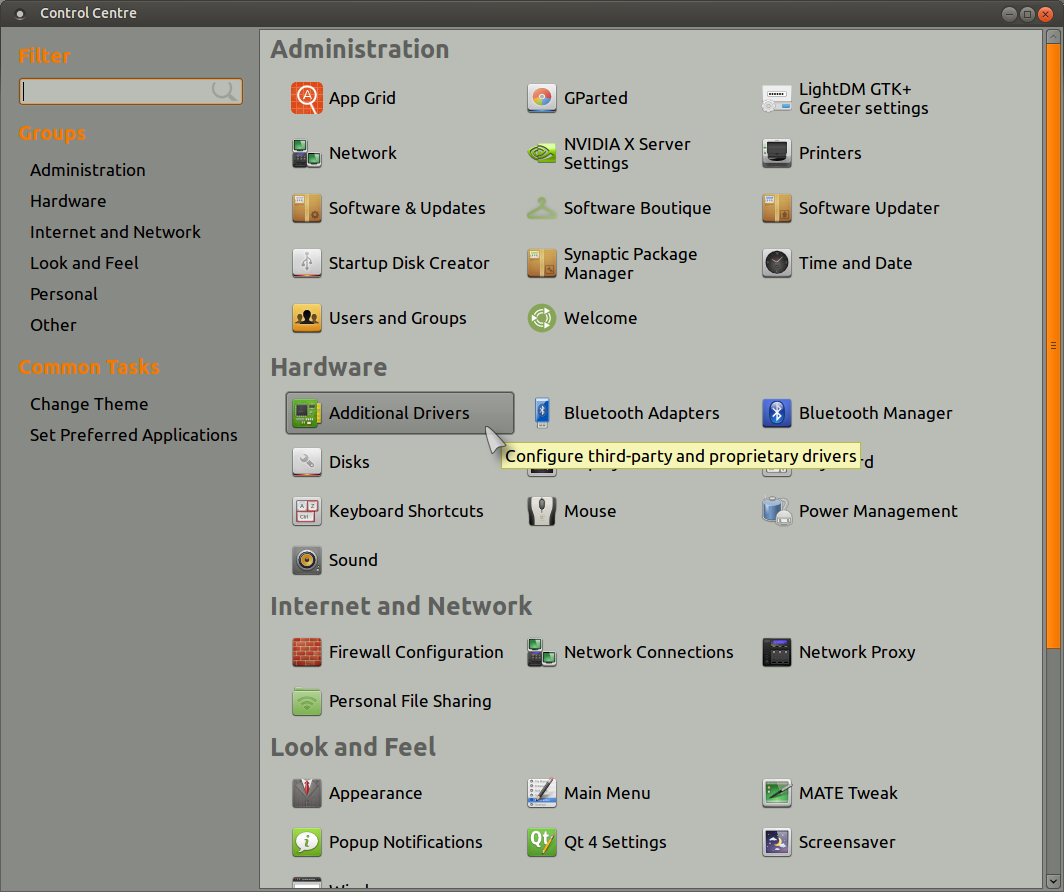
Task: Open the Qt 4 Settings icon
Action: coord(542,842)
